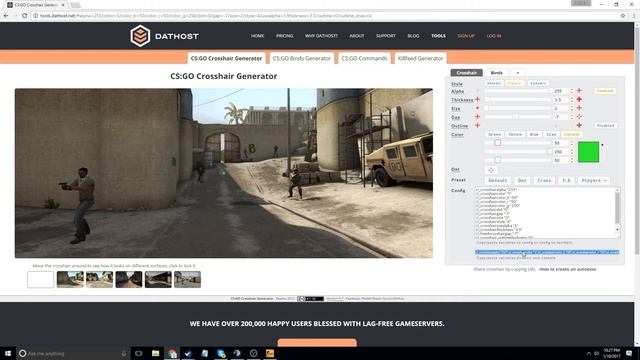The image size is (640, 360).
Task: Apply the Dot preset
Action: click(522, 180)
